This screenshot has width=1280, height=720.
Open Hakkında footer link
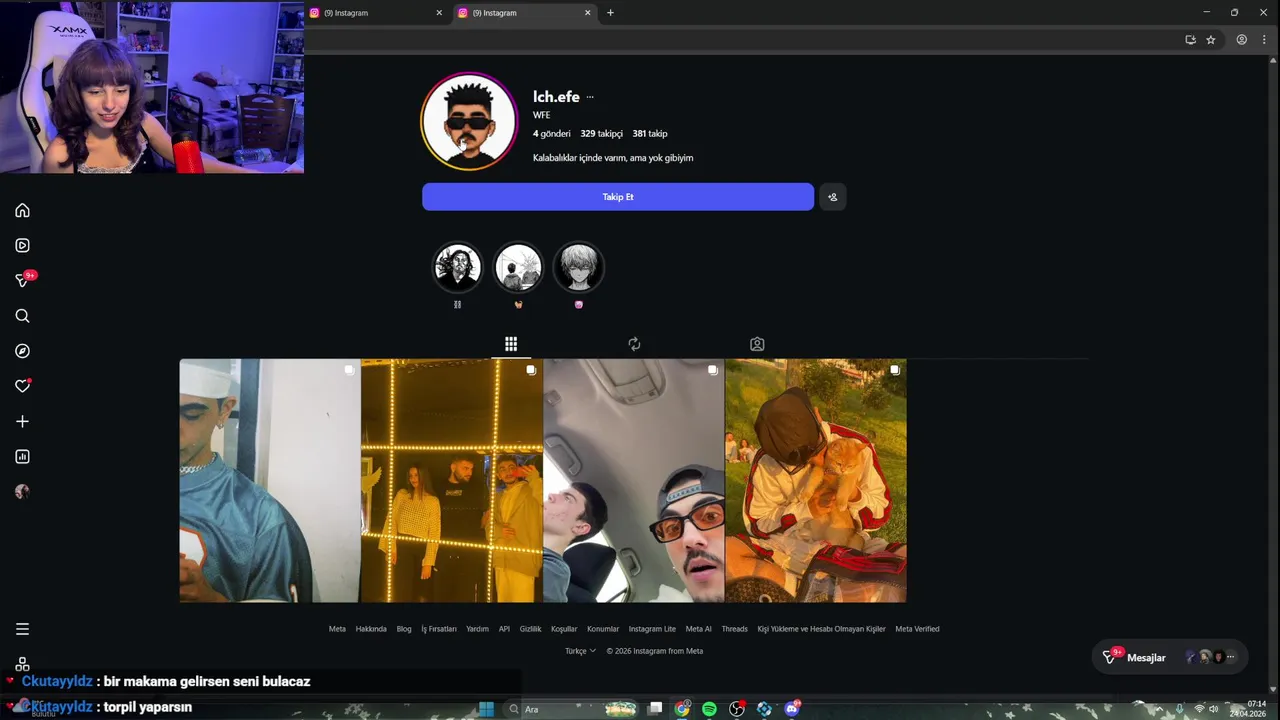(x=371, y=629)
